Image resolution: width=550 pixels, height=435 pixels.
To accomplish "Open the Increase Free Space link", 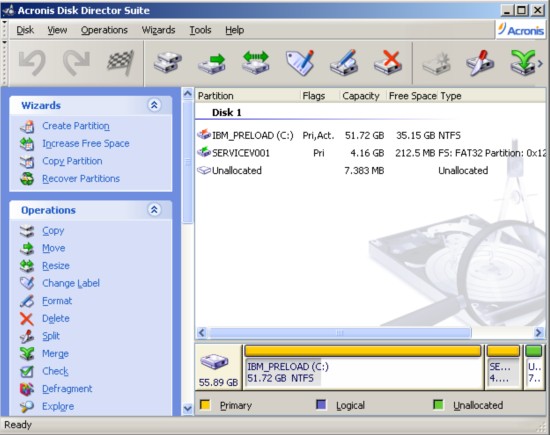I will (x=86, y=143).
